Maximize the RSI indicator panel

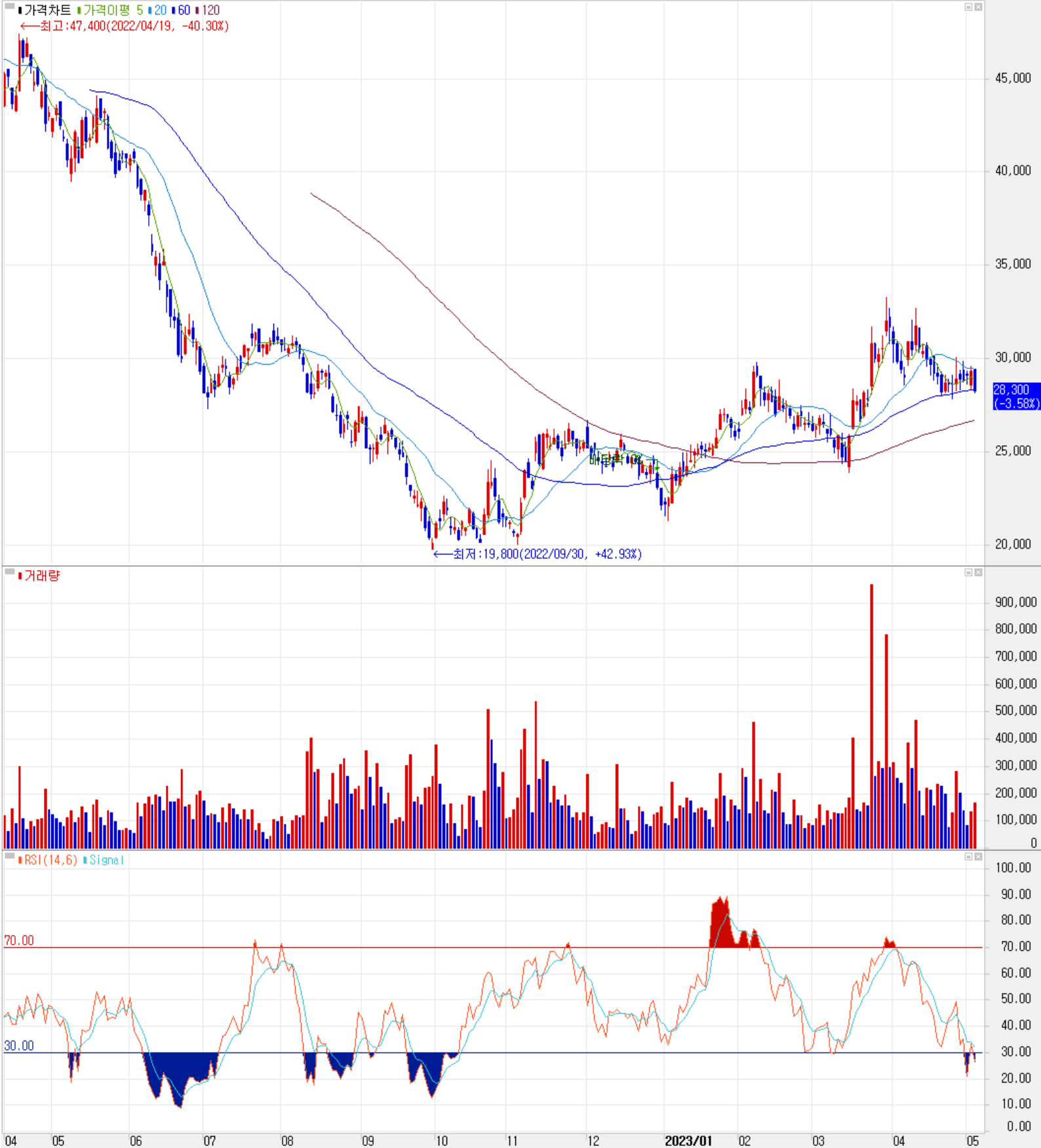[x=968, y=857]
